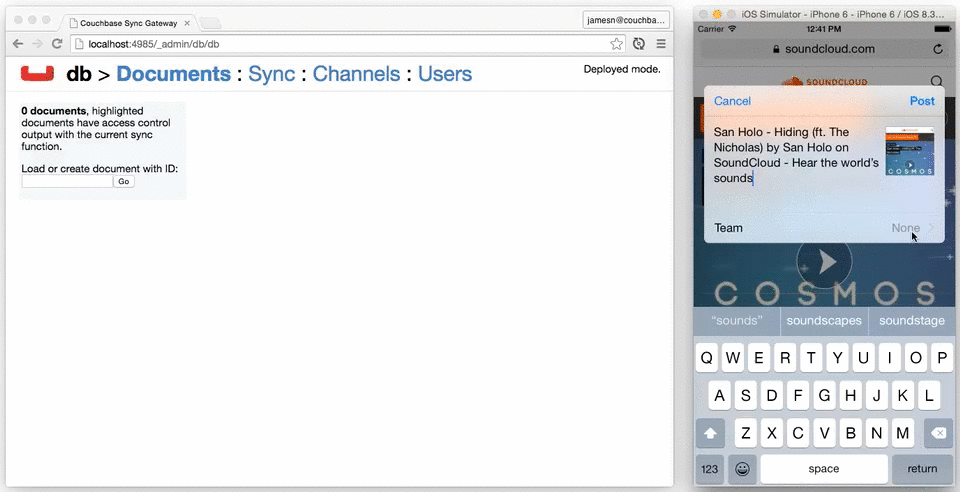Open the Channels section link

pos(356,73)
